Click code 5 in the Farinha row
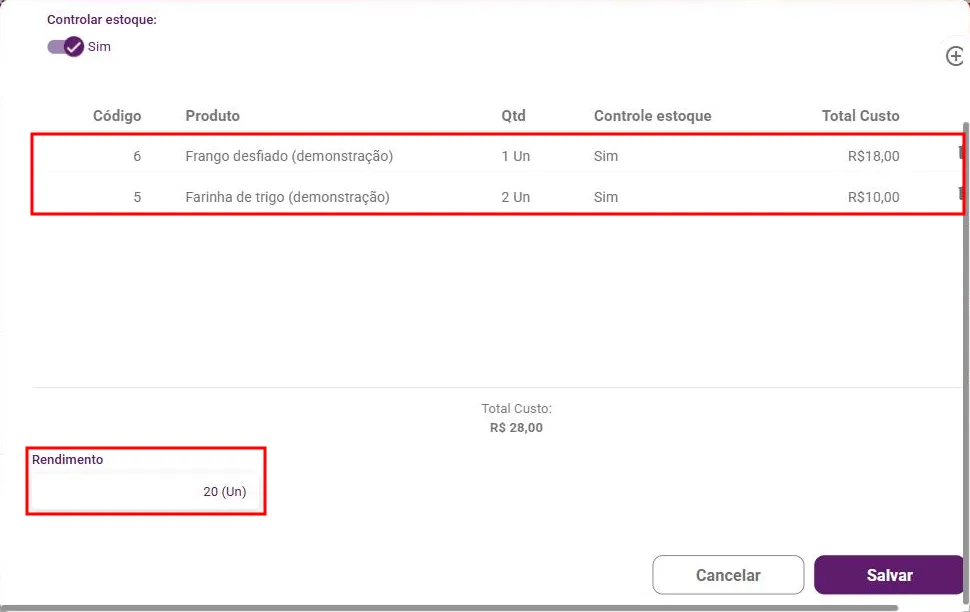 [137, 197]
